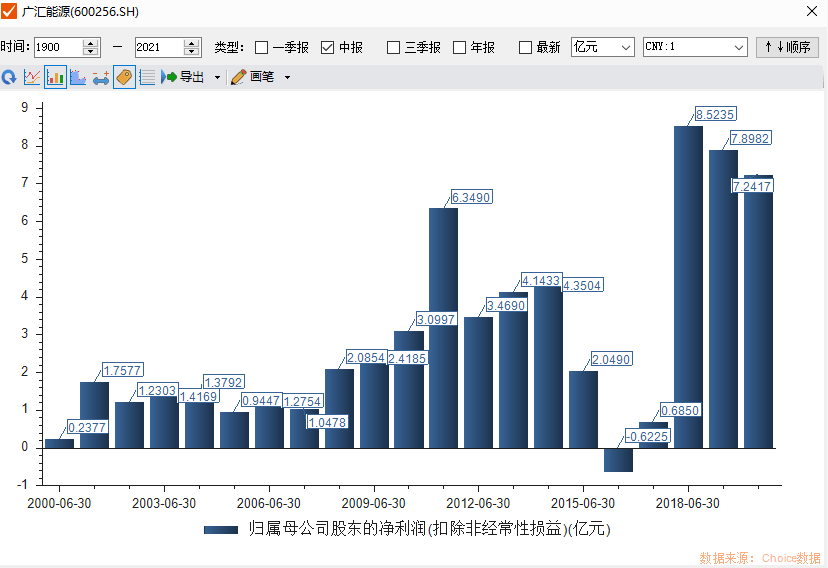The height and width of the screenshot is (568, 828).
Task: Click the 7.8982 data label
Action: [750, 138]
